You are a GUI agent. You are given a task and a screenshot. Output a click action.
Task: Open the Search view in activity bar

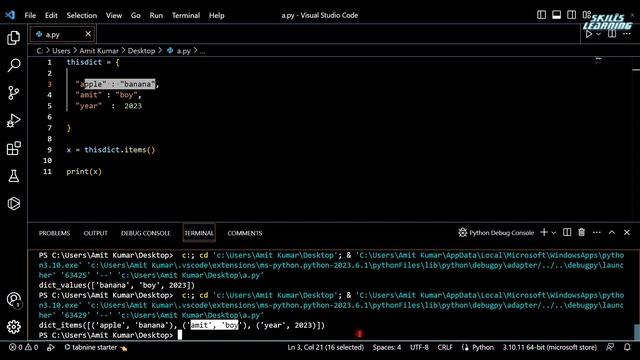coord(13,65)
